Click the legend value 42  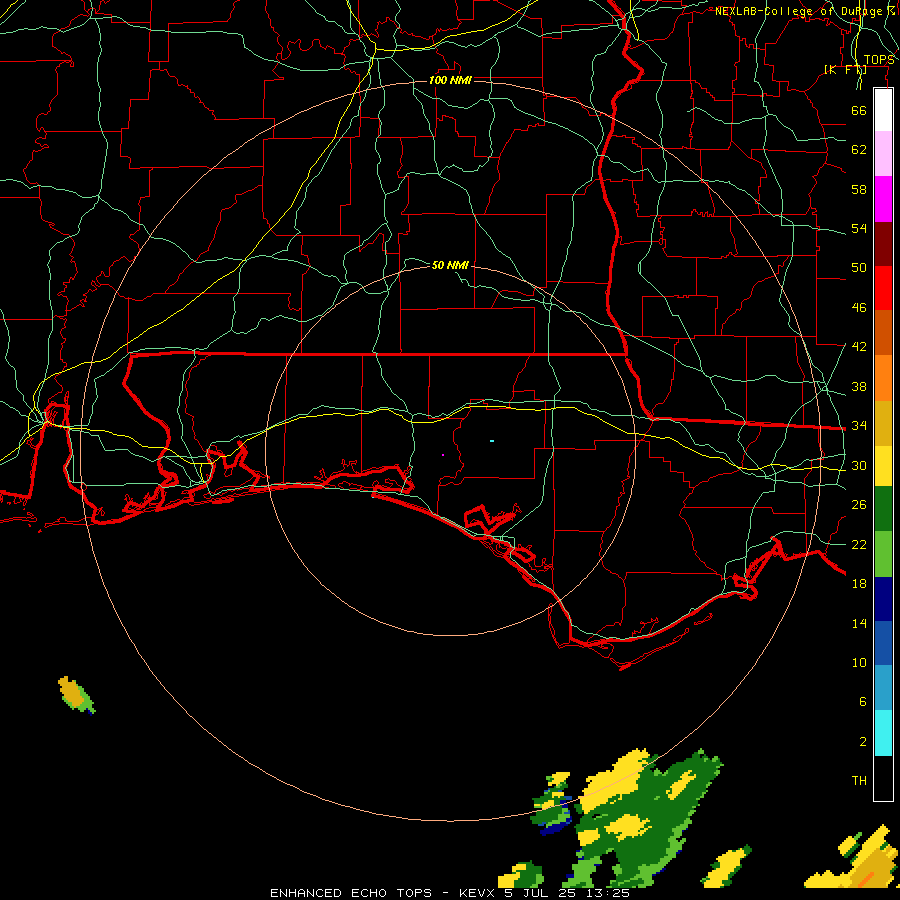pyautogui.click(x=859, y=347)
